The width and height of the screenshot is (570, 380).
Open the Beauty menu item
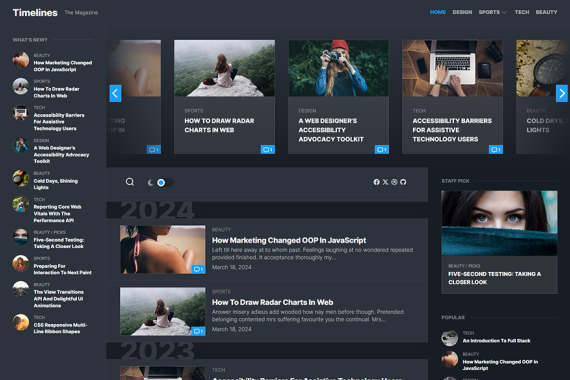click(546, 12)
